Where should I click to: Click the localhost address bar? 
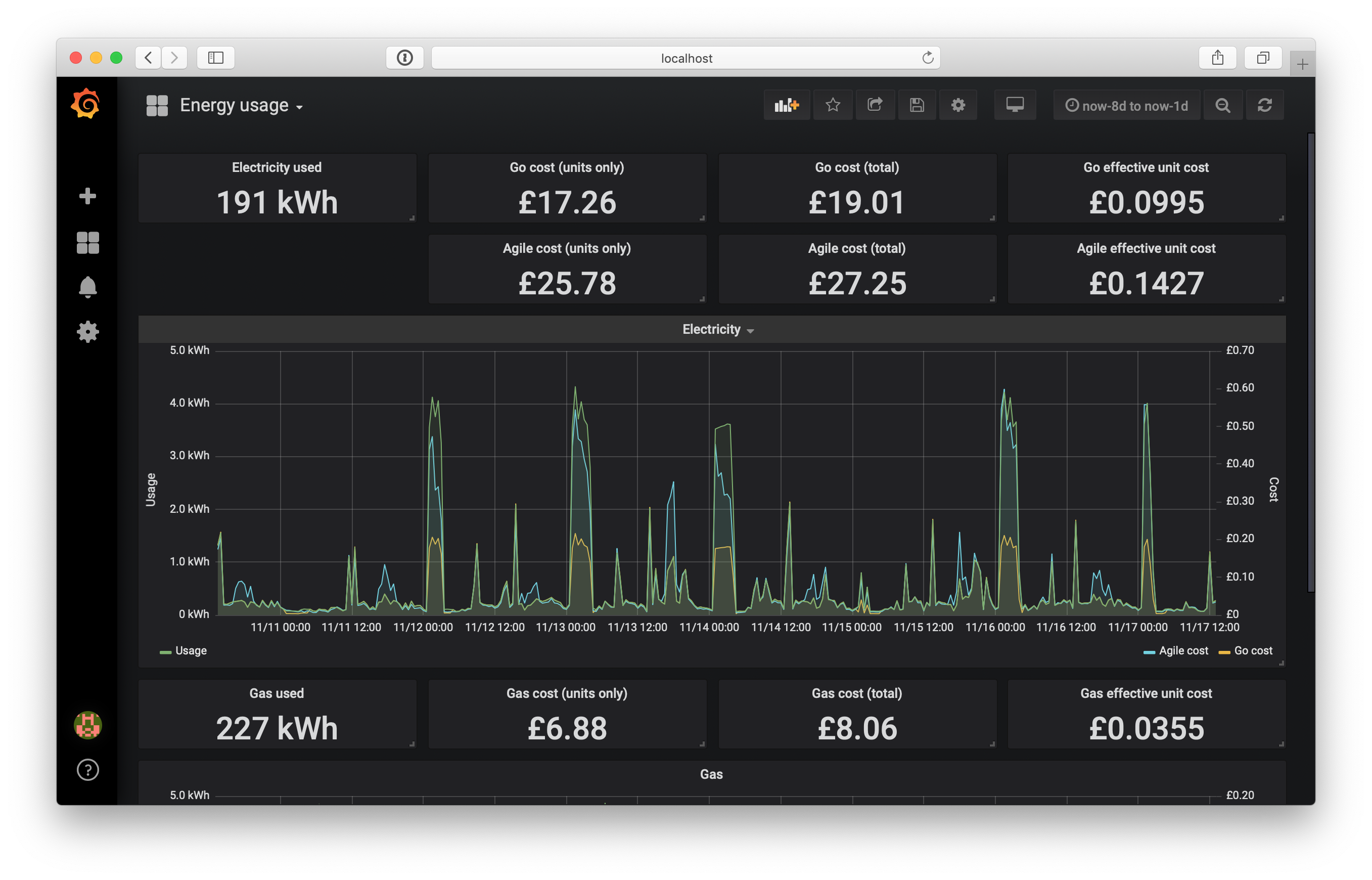point(685,58)
